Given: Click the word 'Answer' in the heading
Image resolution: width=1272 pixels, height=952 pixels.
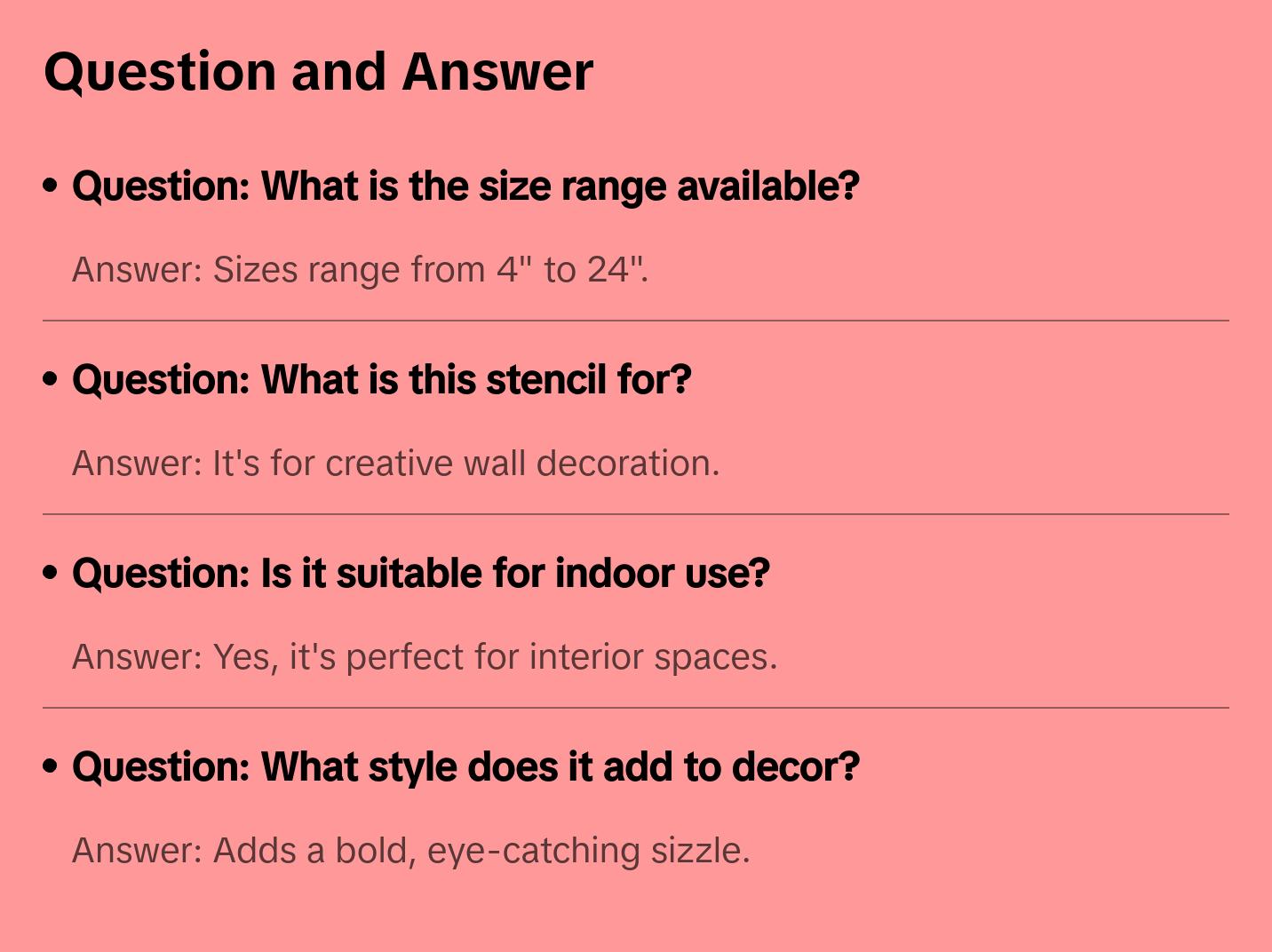Looking at the screenshot, I should click(497, 71).
